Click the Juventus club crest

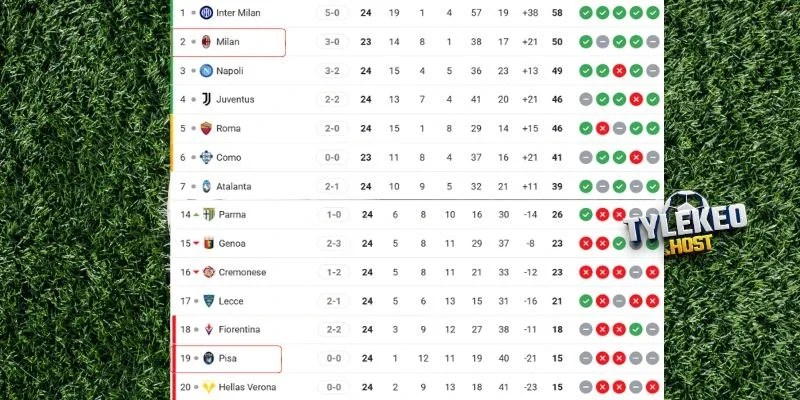click(x=206, y=100)
